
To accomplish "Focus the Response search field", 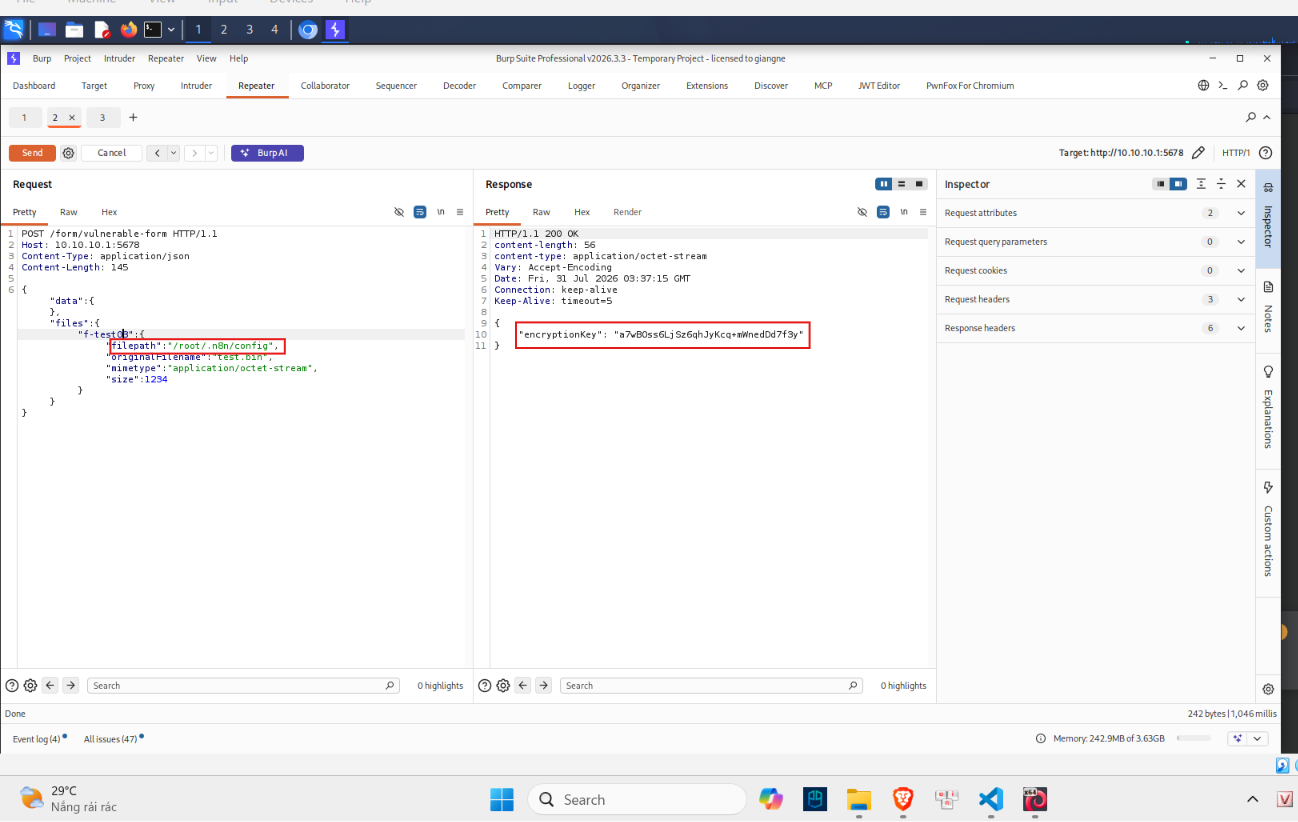I will click(712, 686).
